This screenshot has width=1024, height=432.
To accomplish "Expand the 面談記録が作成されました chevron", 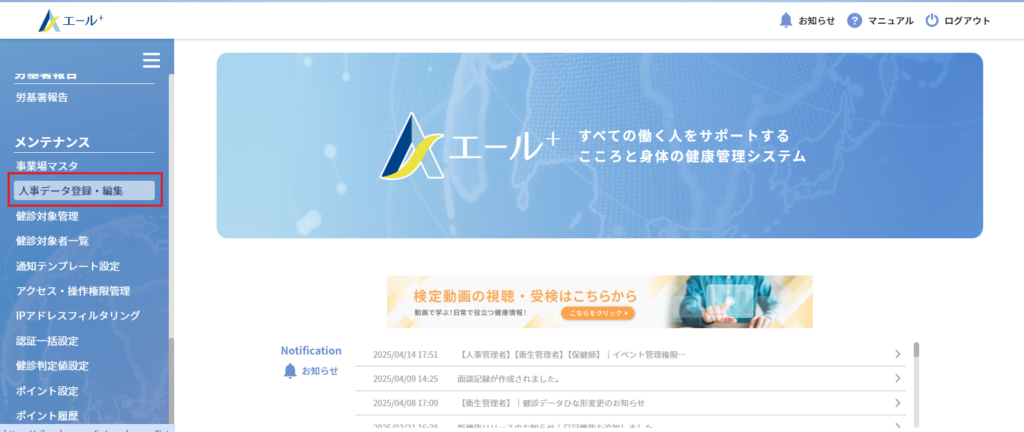I will (x=898, y=378).
